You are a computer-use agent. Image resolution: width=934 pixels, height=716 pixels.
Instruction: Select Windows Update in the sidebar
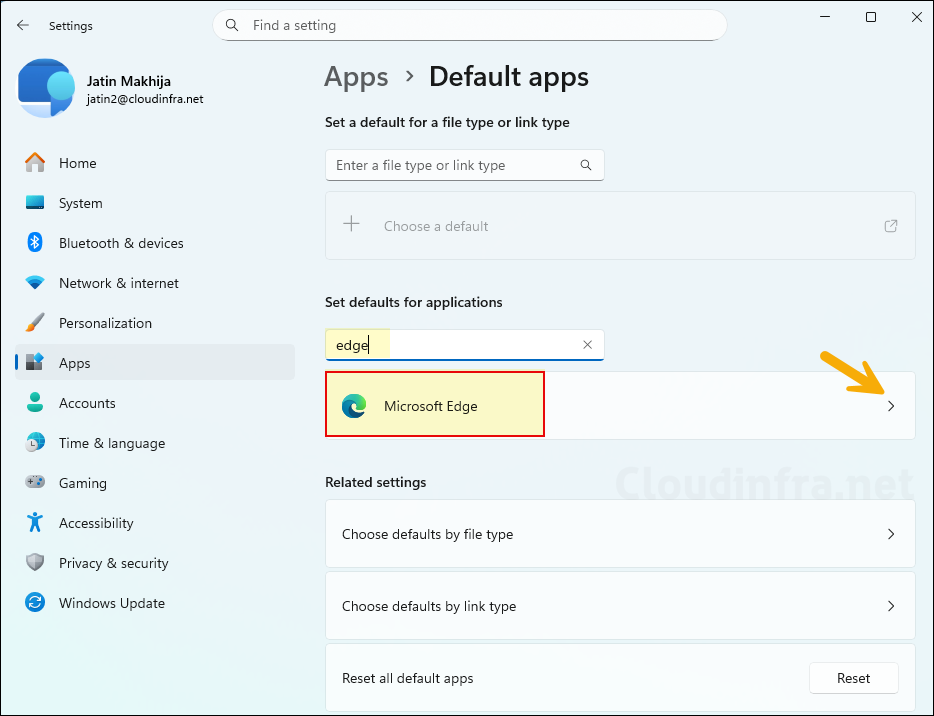pyautogui.click(x=111, y=603)
